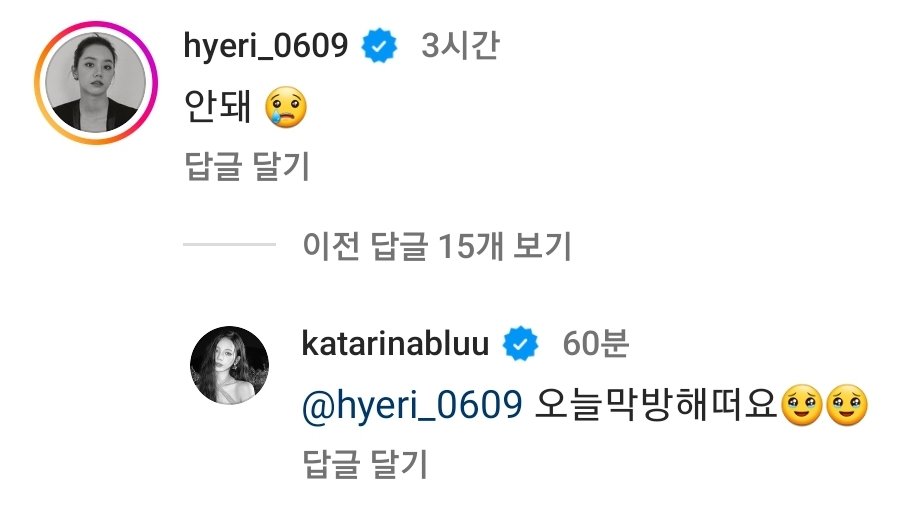Click the gray line before 이전 답글 15개 보기
Screen dimensions: 907x516
click(229, 245)
